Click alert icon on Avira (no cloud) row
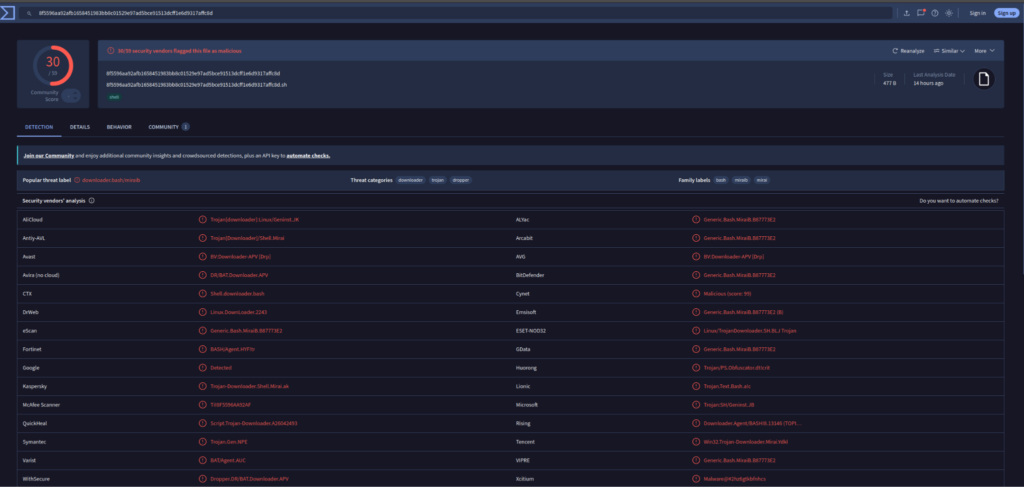The image size is (1024, 487). [202, 275]
